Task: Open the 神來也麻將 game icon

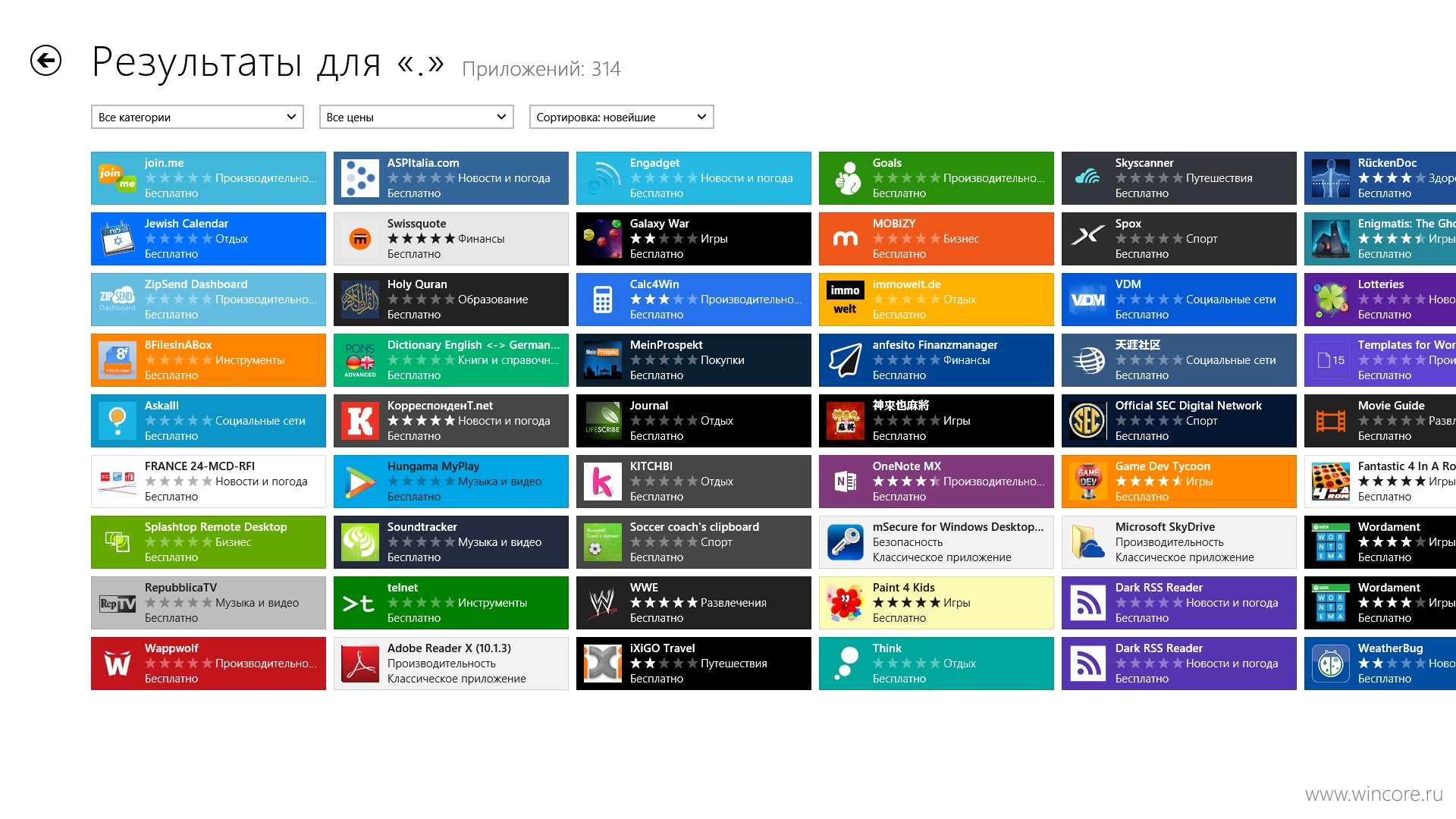Action: pos(846,421)
